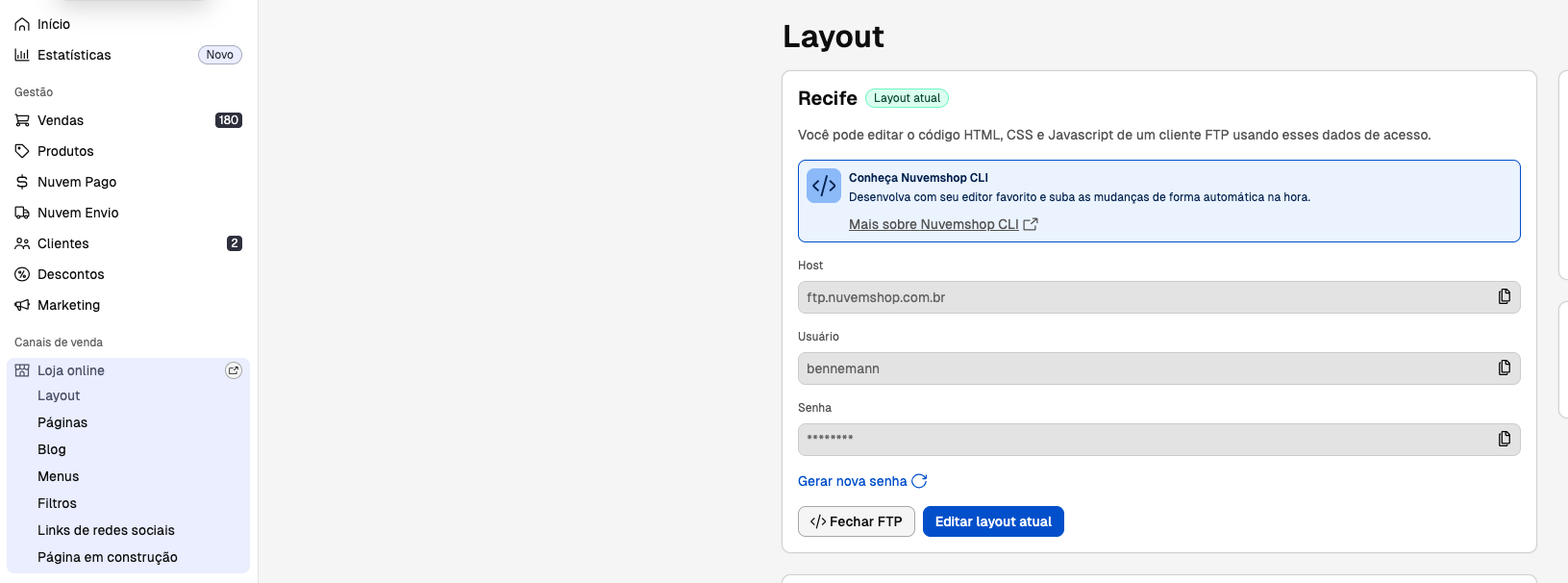
Task: Click the refresh icon next to Gerar nova senha
Action: pos(919,481)
